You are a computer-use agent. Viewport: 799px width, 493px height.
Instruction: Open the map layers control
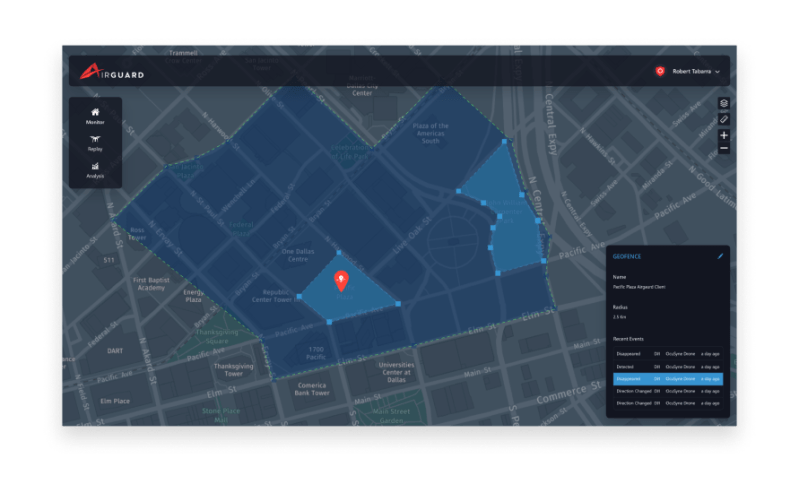pos(724,103)
